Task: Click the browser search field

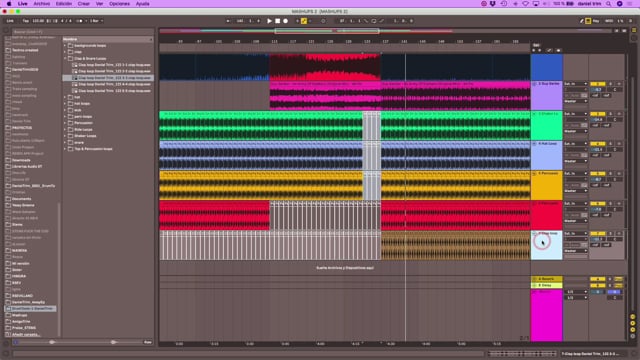Action: pyautogui.click(x=82, y=31)
